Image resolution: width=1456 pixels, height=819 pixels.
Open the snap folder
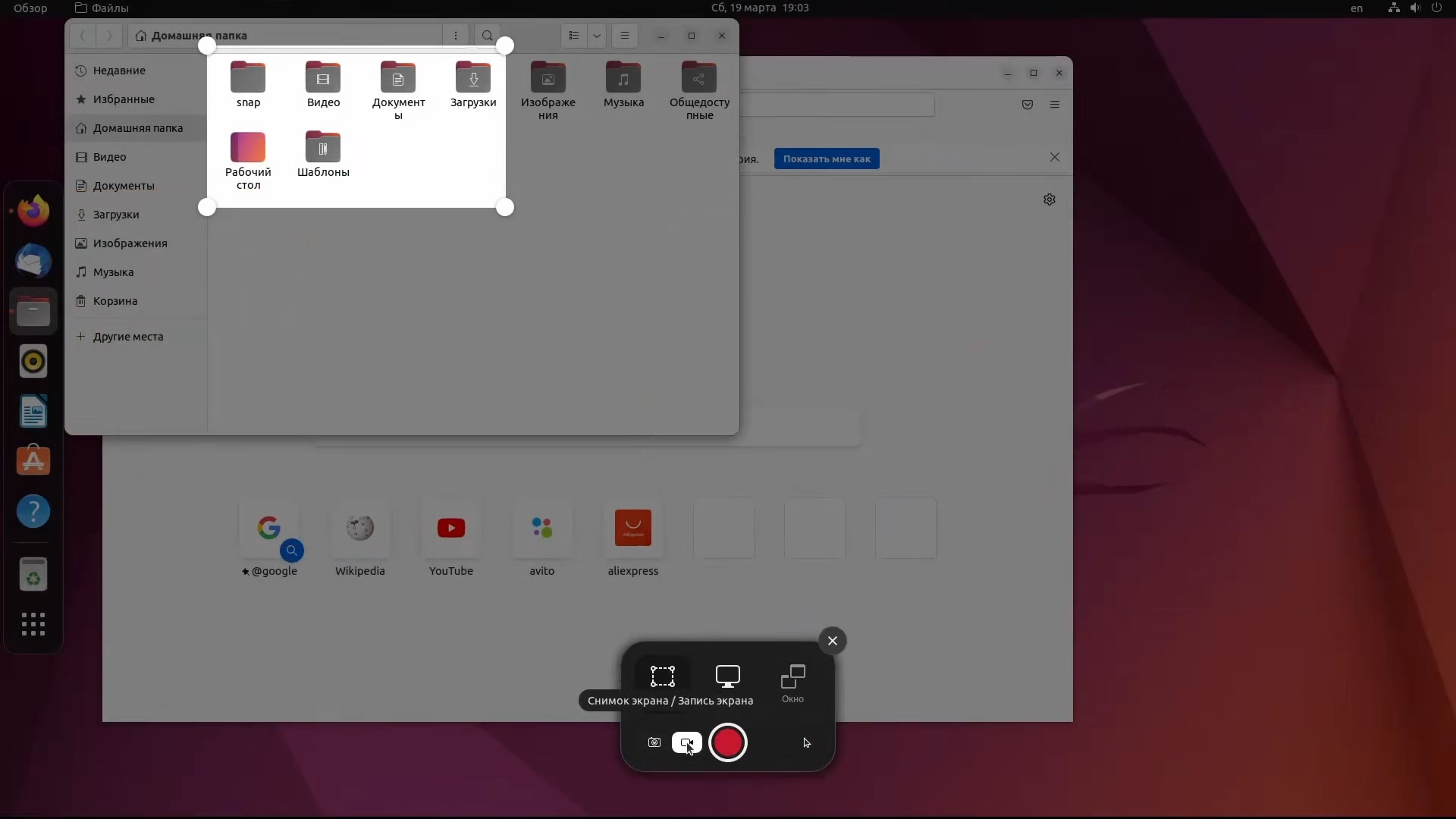[248, 85]
